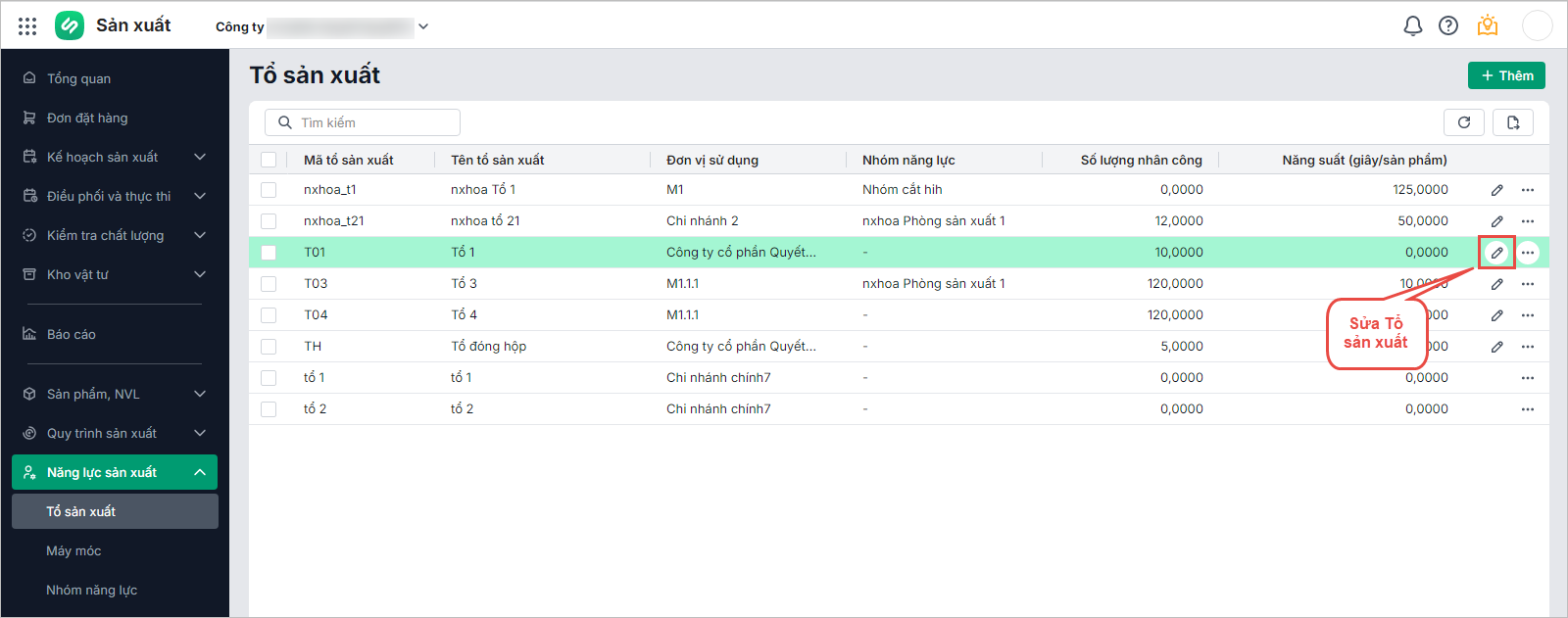Click the Thêm button

click(x=1506, y=75)
